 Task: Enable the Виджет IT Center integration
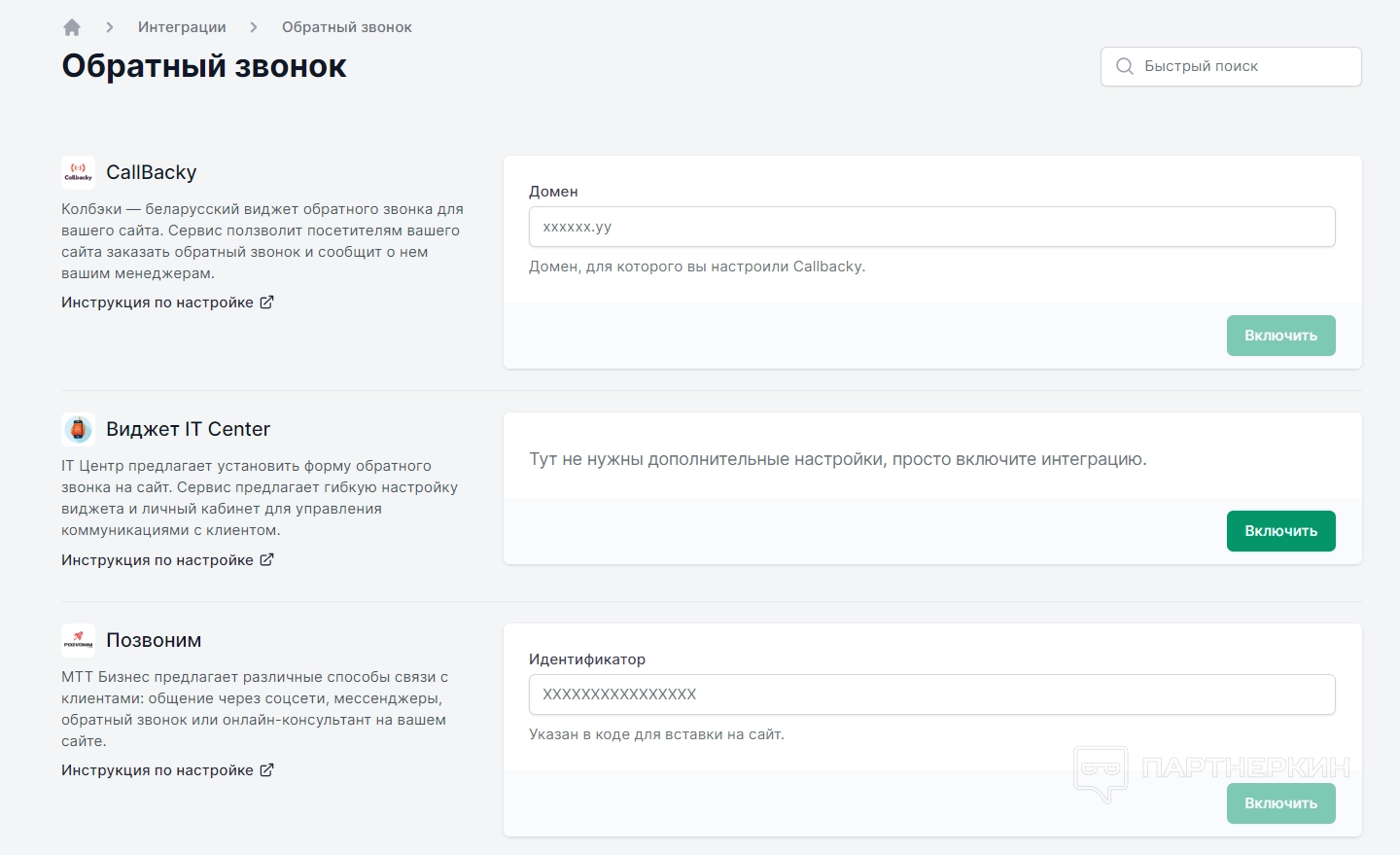click(1280, 531)
